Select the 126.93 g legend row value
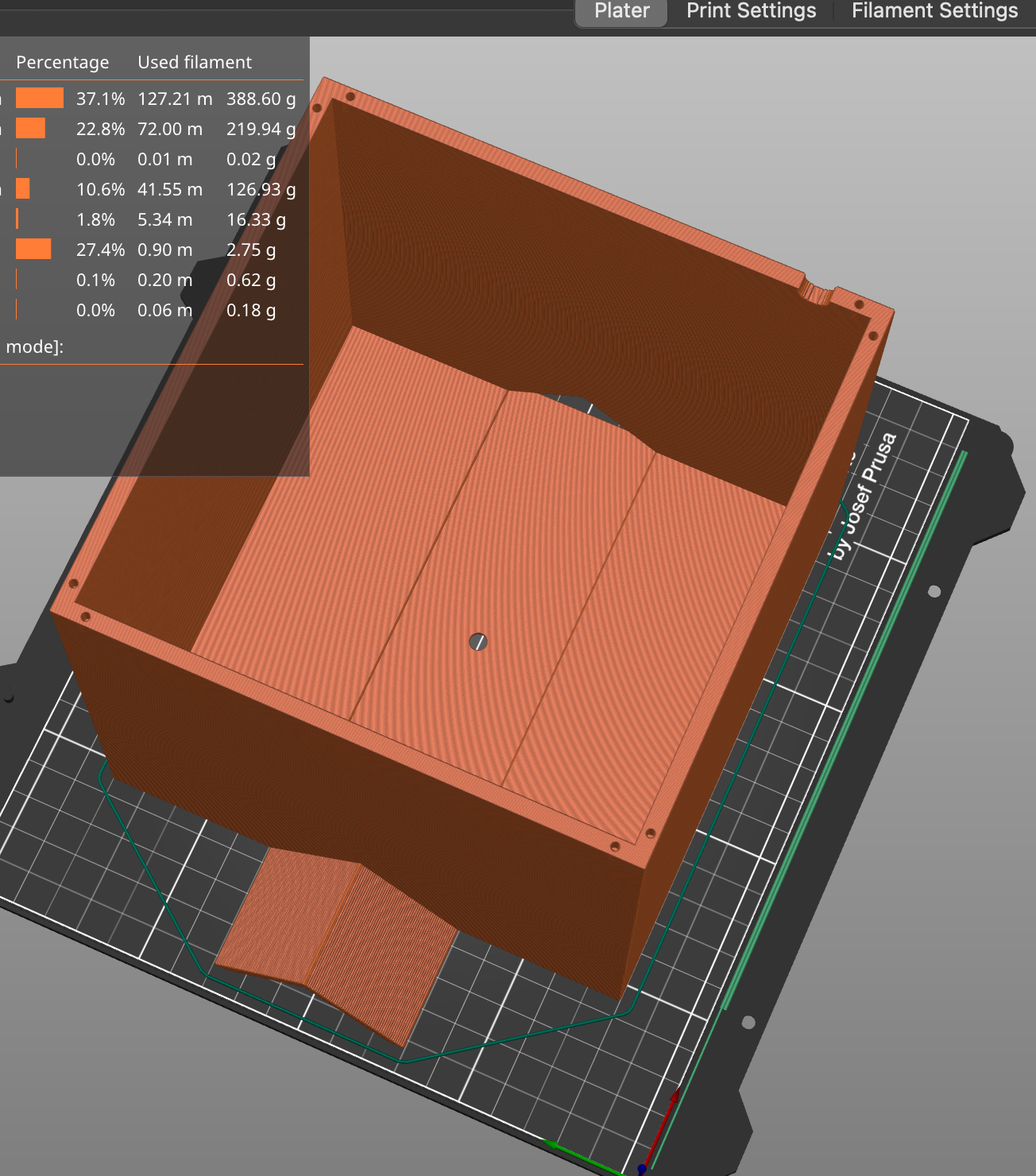 (x=261, y=189)
